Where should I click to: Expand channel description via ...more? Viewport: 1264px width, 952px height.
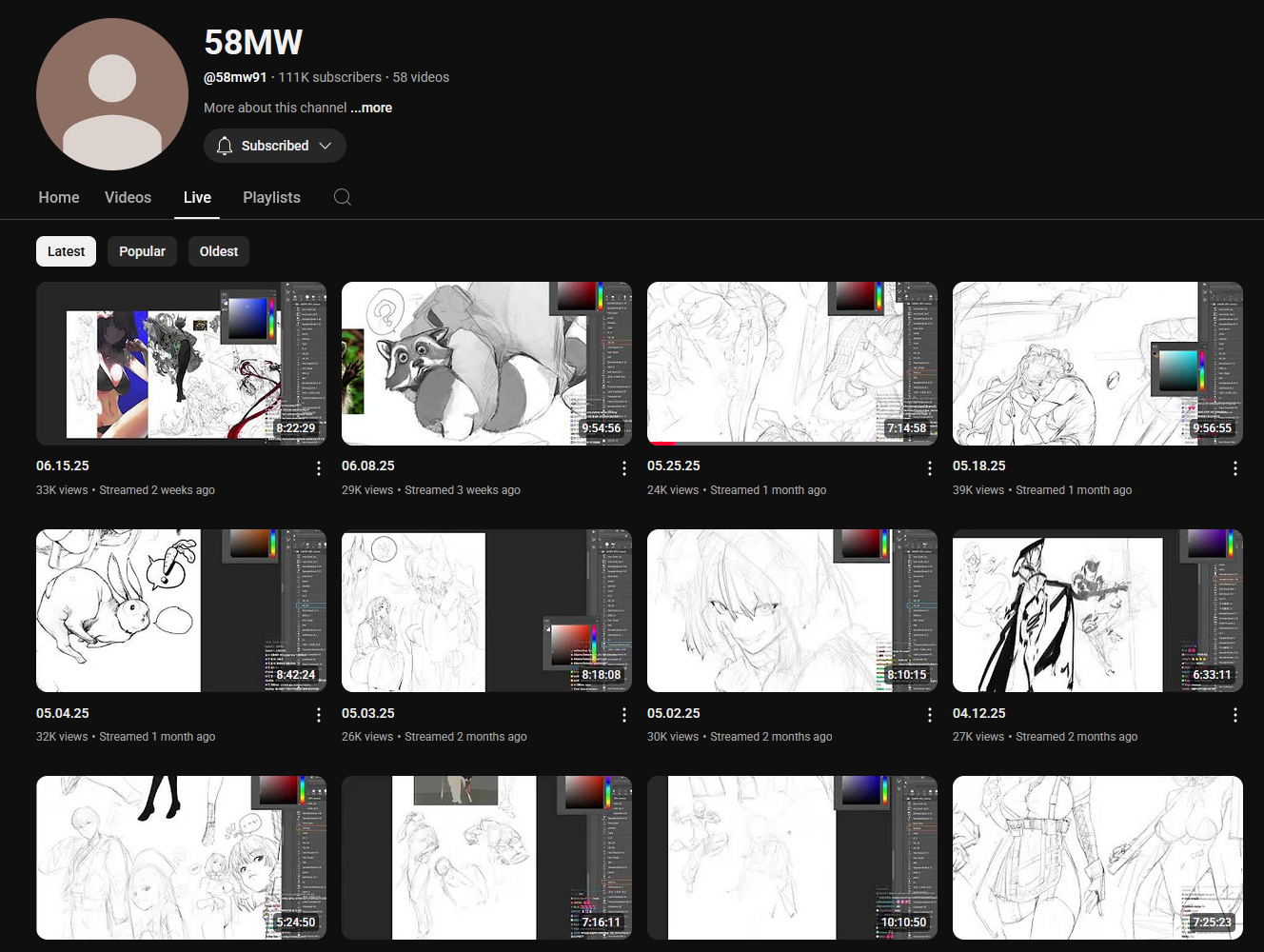[x=371, y=108]
